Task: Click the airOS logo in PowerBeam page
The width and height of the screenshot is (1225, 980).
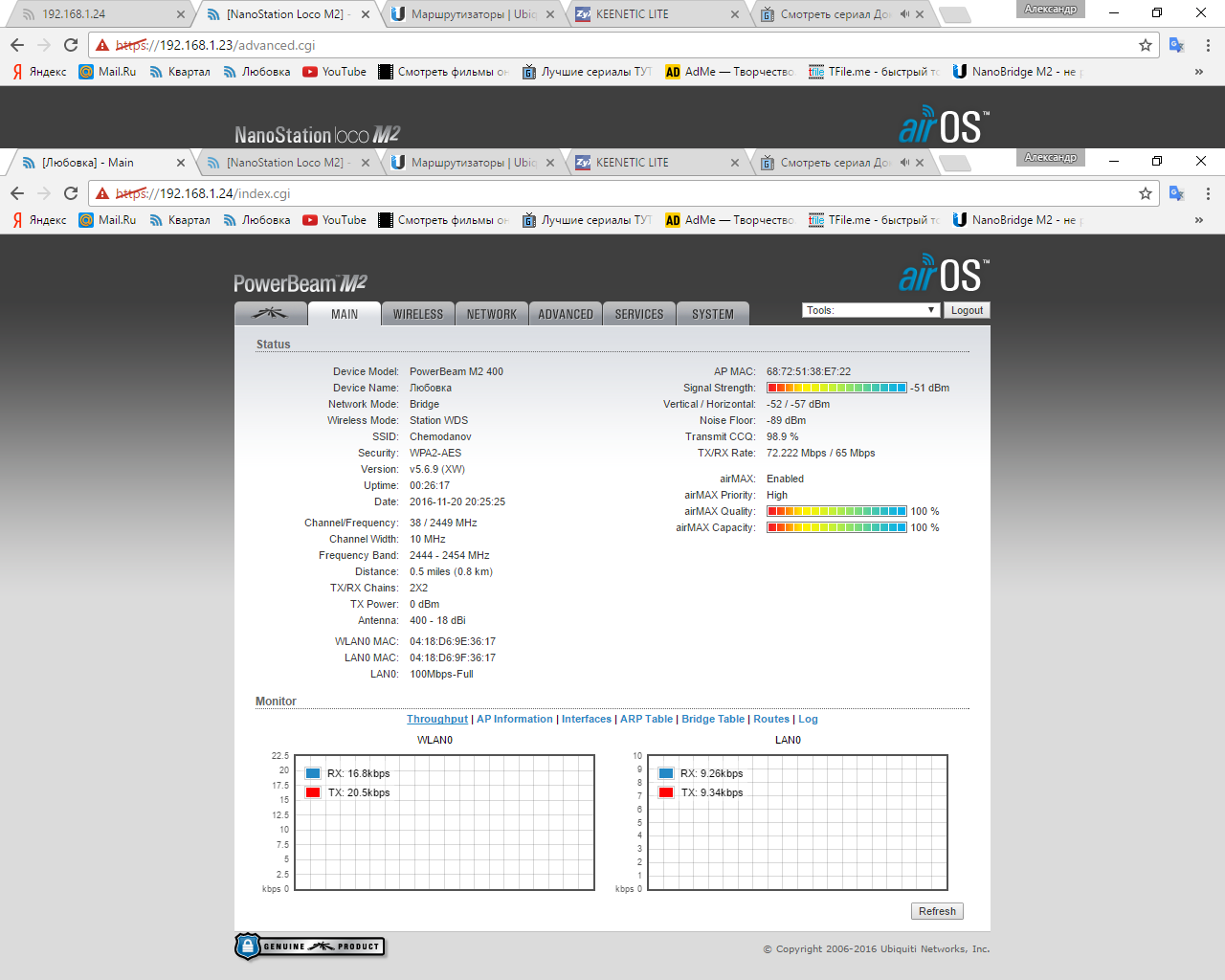Action: pos(944,274)
